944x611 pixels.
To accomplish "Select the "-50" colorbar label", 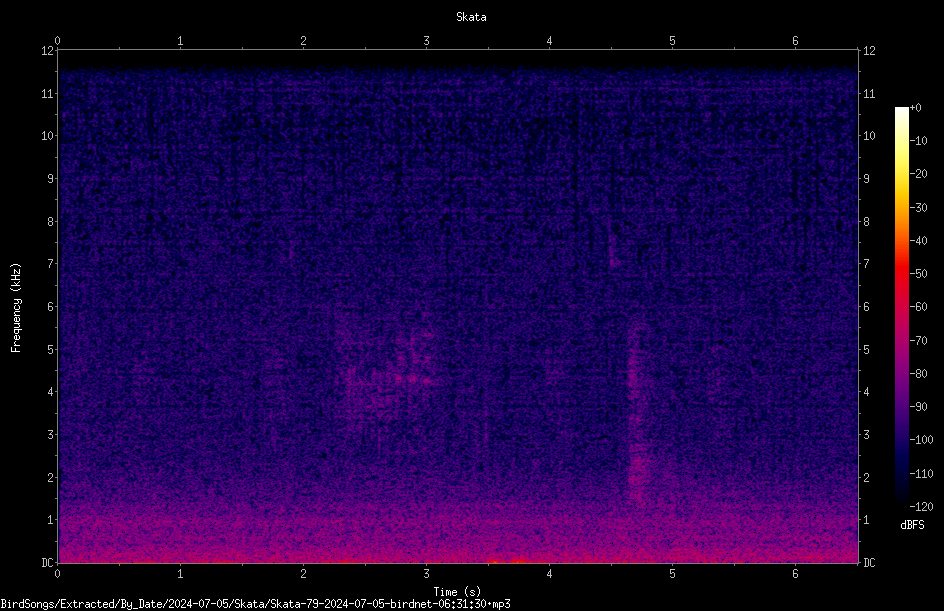I will [x=918, y=274].
